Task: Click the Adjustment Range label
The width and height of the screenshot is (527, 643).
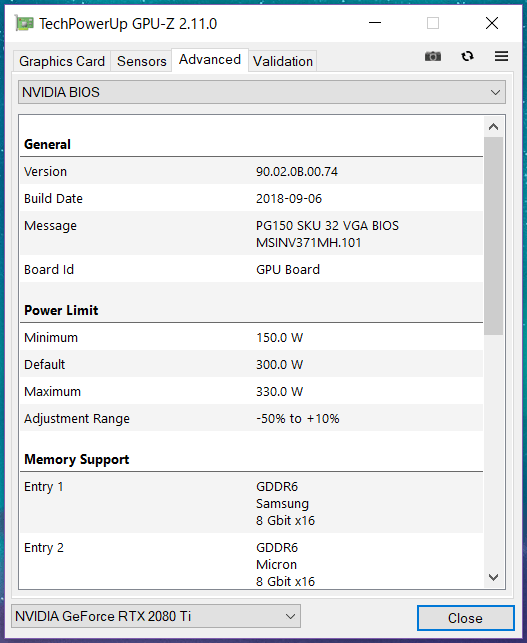Action: tap(77, 419)
